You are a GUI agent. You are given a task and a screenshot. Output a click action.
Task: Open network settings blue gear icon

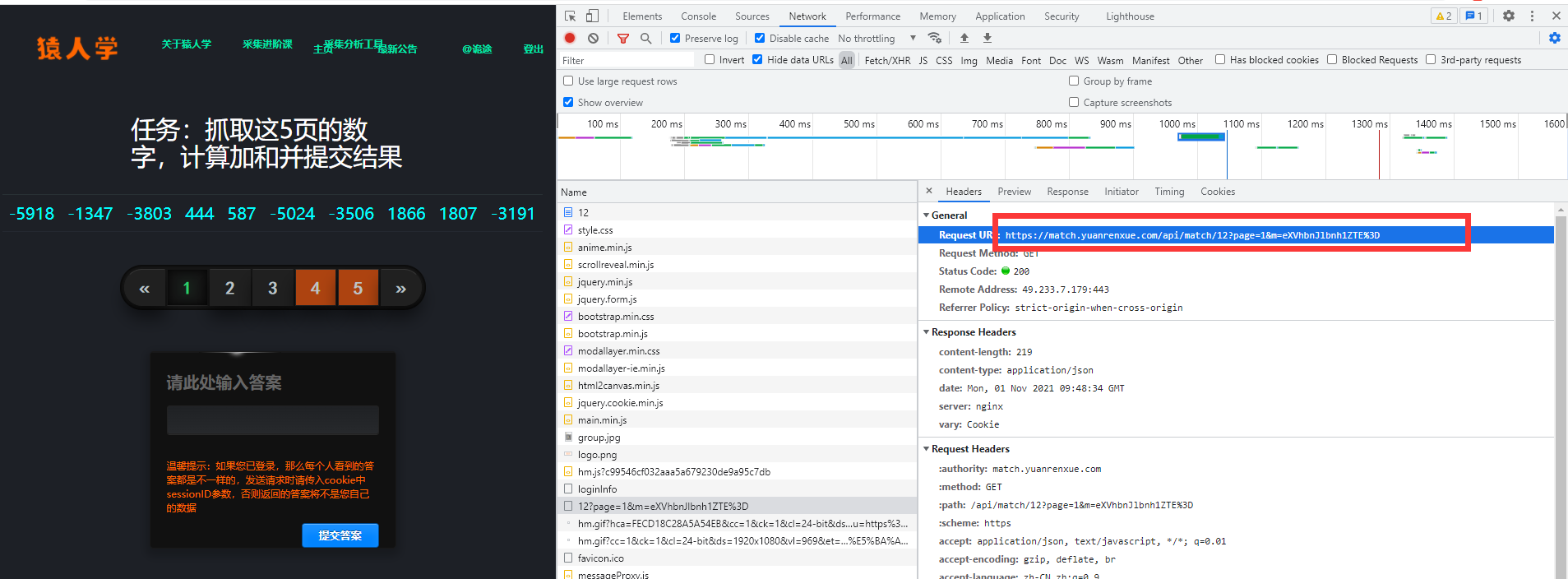click(1554, 38)
